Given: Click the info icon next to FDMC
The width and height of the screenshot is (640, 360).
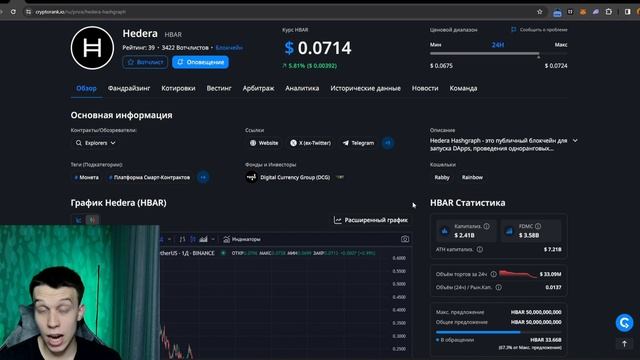Looking at the screenshot, I should click(538, 226).
